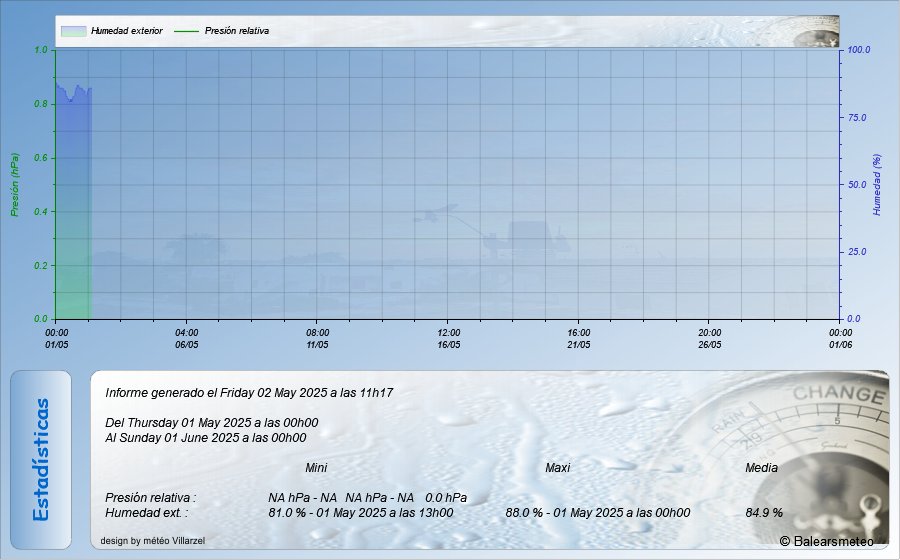Click the 50.0 humidity axis value
Viewport: 900px width, 560px height.
(x=857, y=185)
